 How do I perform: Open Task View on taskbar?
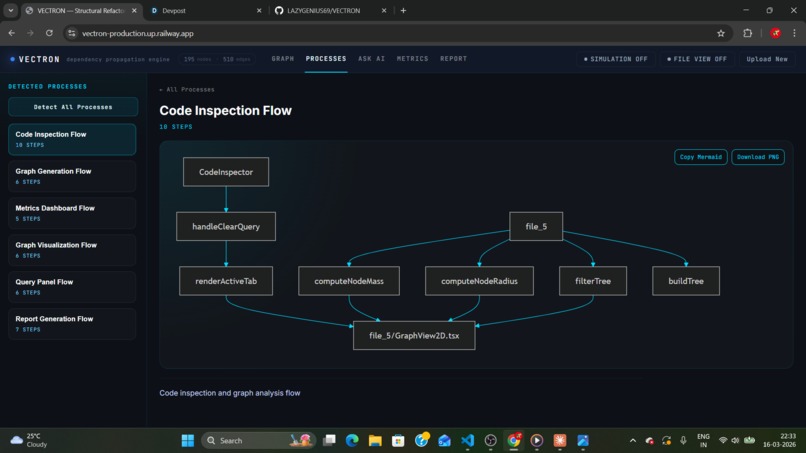coord(329,441)
